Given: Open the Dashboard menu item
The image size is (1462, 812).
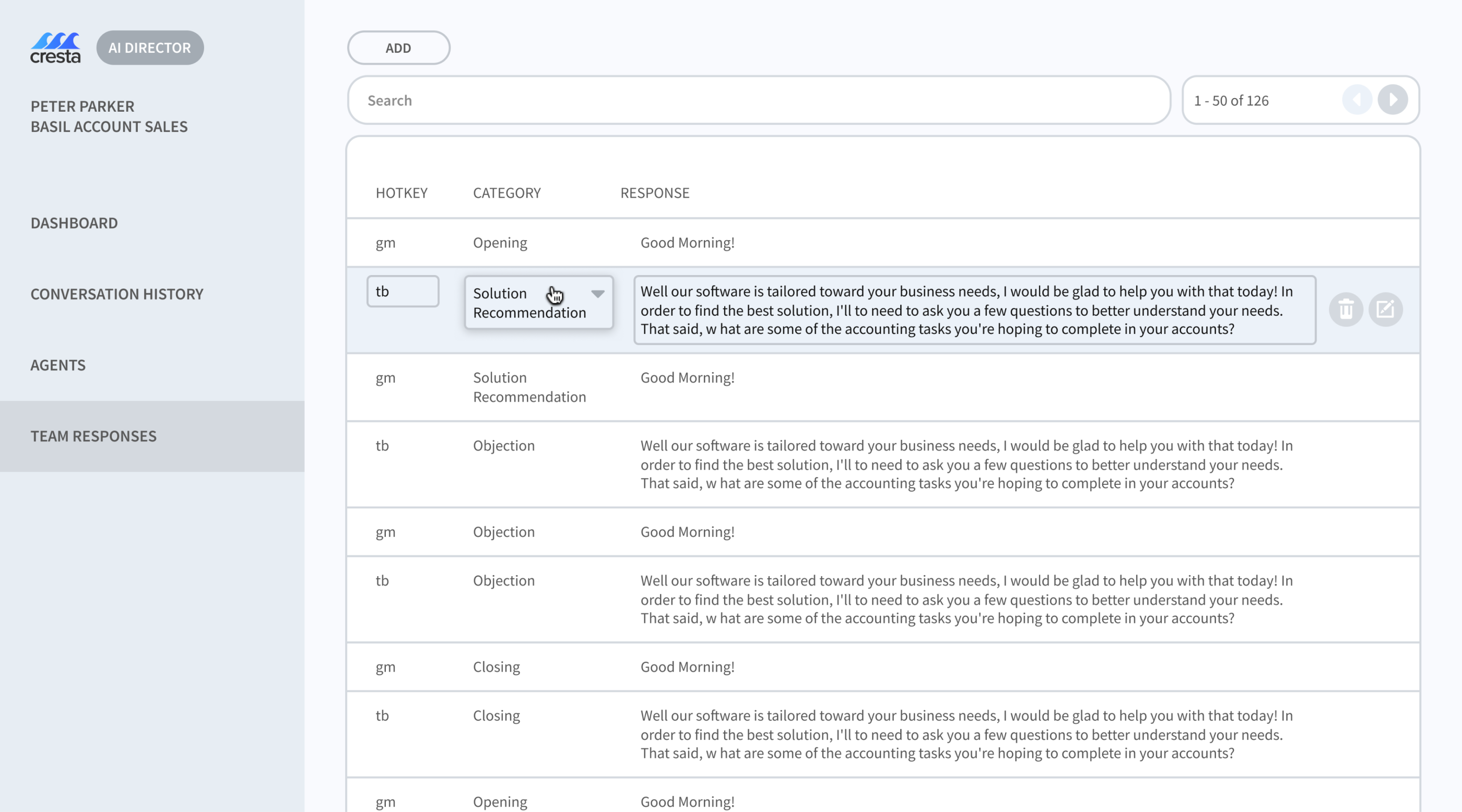Looking at the screenshot, I should click(x=74, y=223).
